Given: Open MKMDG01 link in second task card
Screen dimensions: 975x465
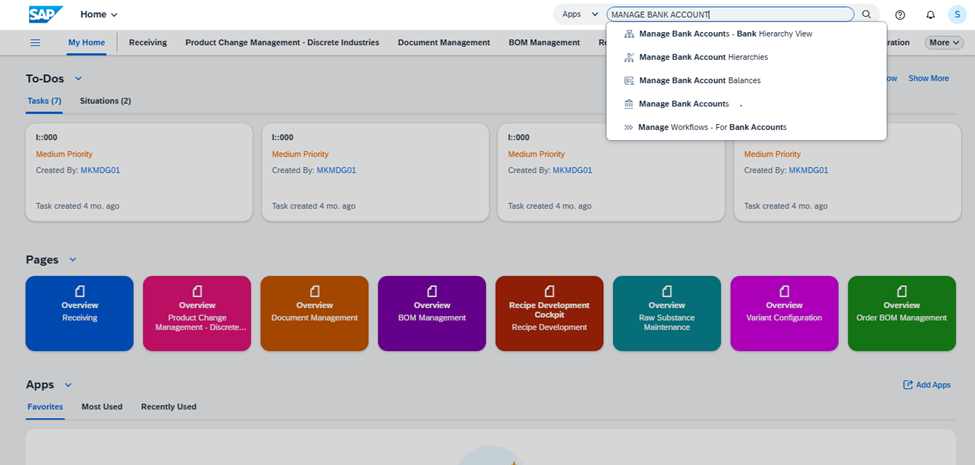Looking at the screenshot, I should point(336,170).
